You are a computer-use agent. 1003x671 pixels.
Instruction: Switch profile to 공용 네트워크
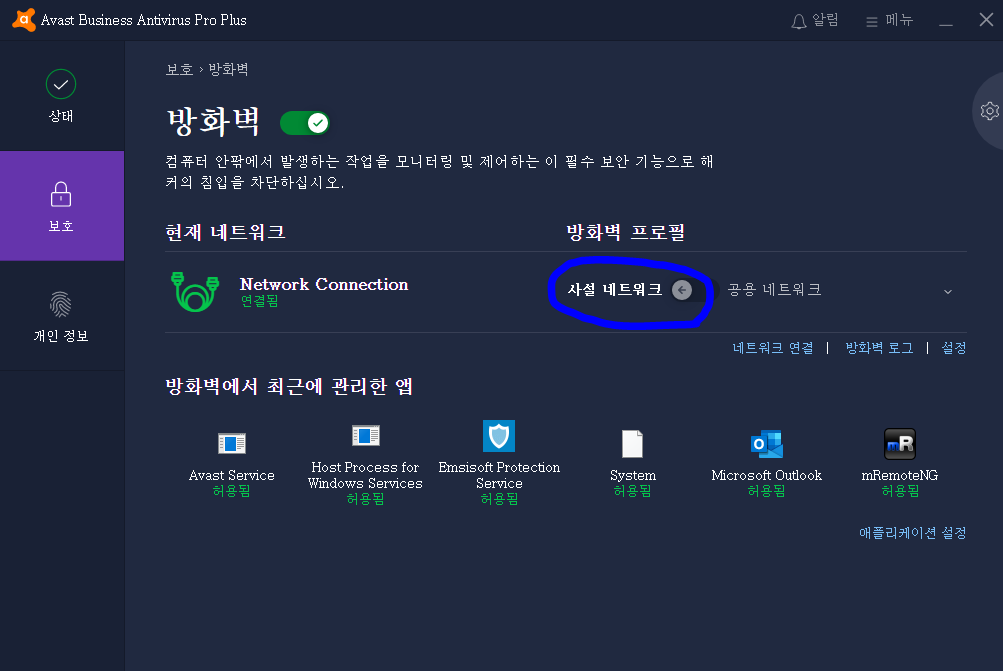tap(774, 290)
